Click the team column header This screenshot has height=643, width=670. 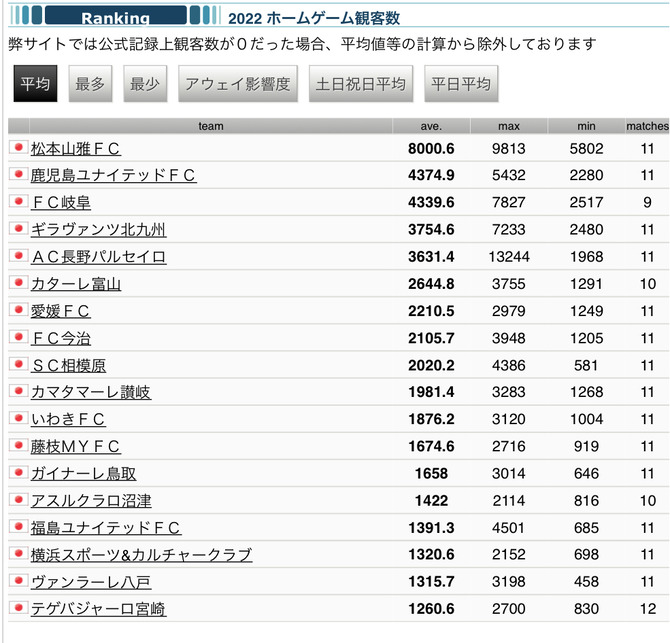[x=211, y=126]
